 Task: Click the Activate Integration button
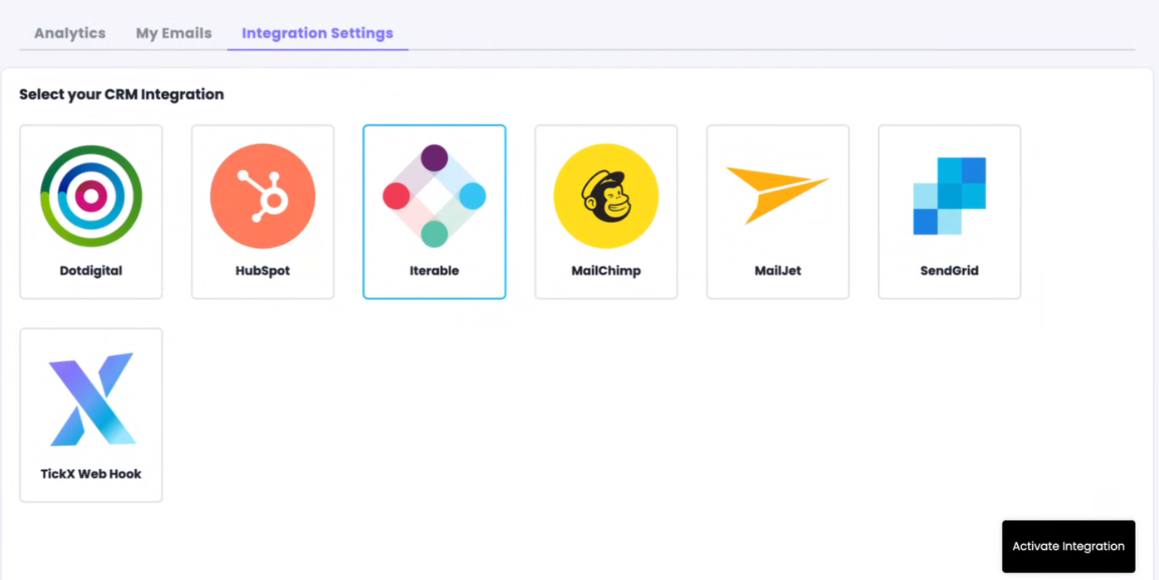[1068, 546]
